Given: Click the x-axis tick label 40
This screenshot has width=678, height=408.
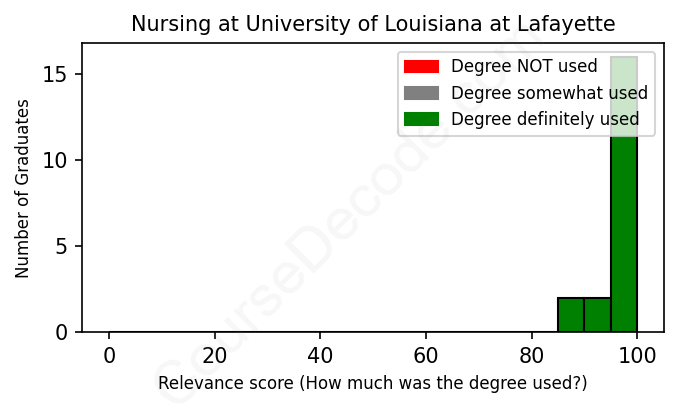Looking at the screenshot, I should (320, 354).
